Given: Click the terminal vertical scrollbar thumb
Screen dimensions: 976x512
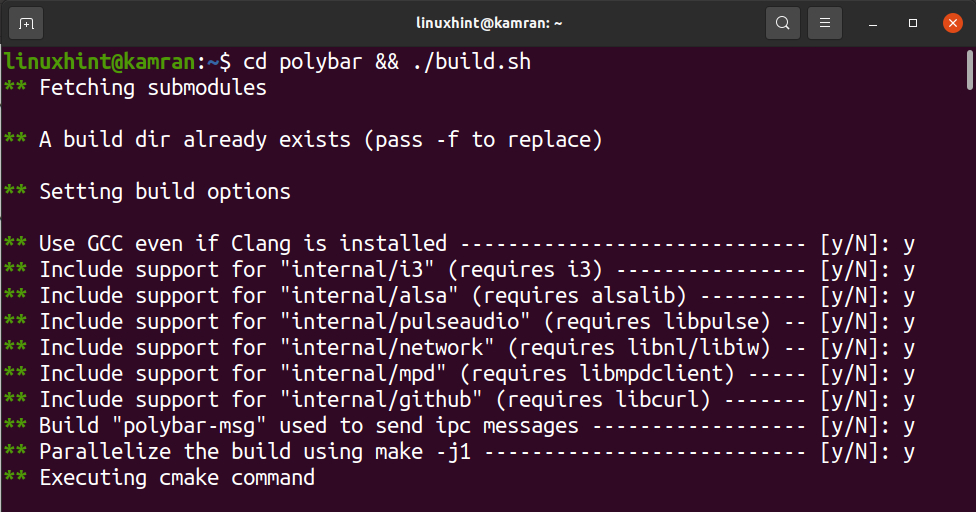Looking at the screenshot, I should 969,70.
